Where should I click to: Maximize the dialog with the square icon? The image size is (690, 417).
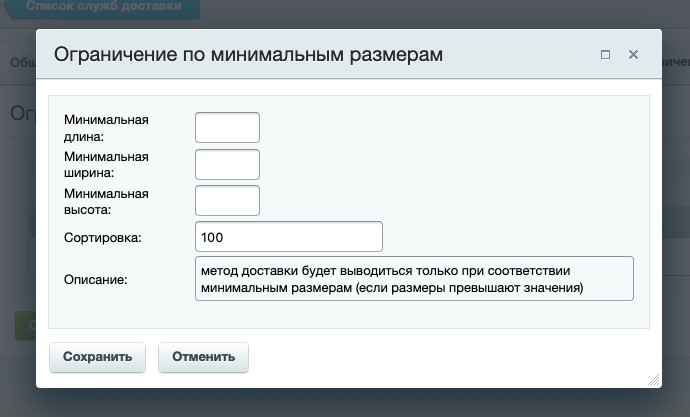(605, 55)
